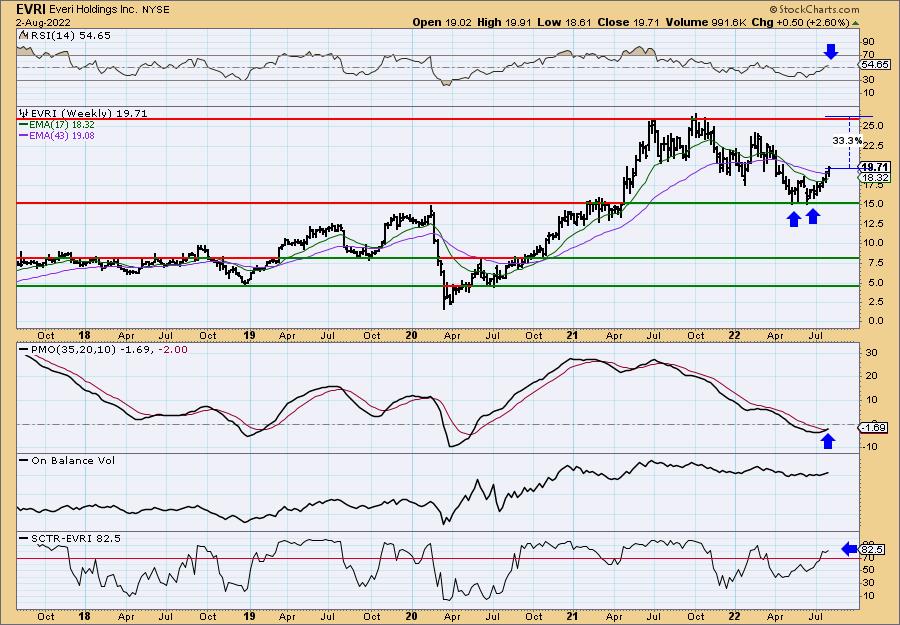The height and width of the screenshot is (625, 900).
Task: Click the black PMO legend line swatch
Action: coord(24,349)
